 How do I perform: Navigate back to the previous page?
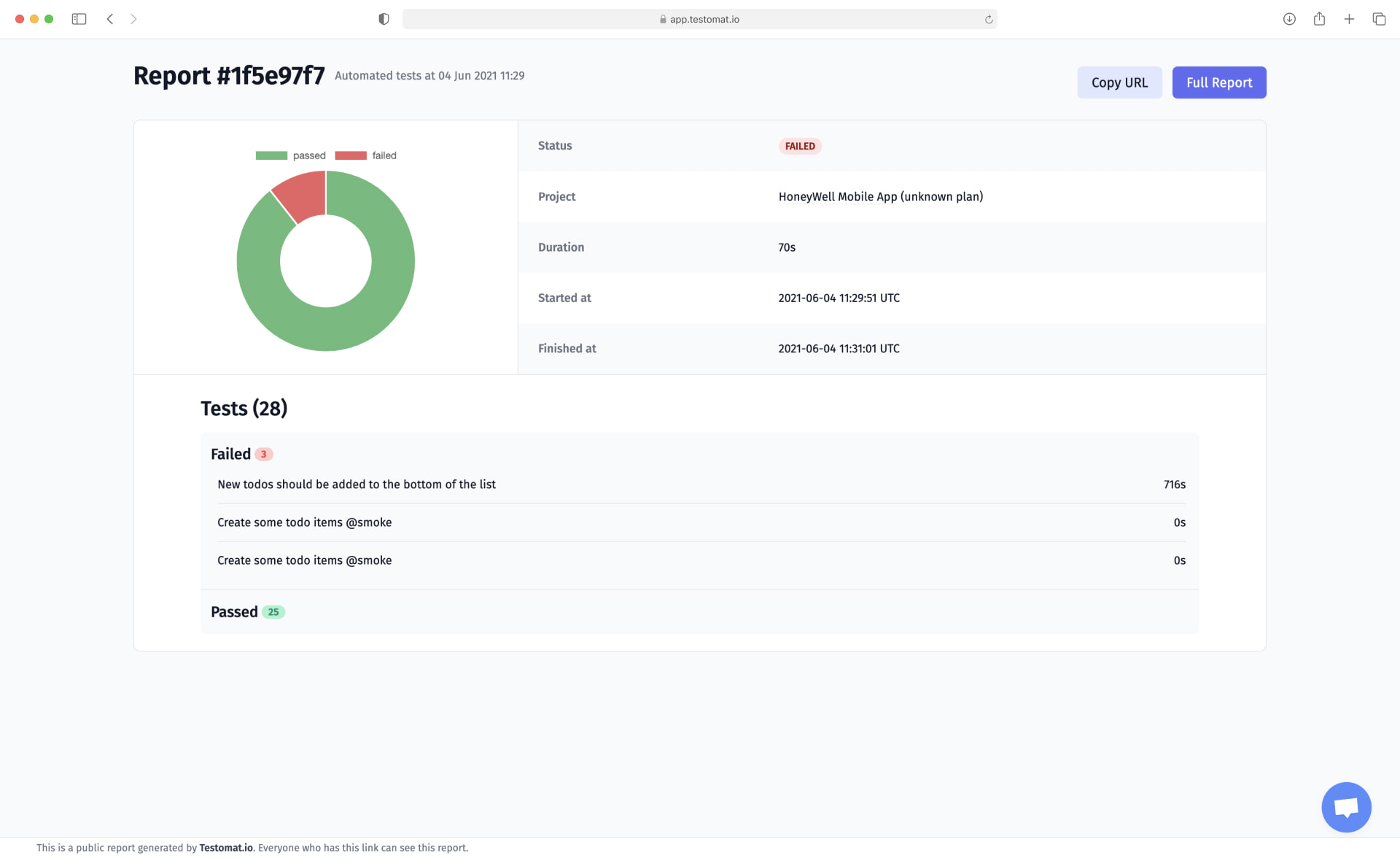click(x=109, y=19)
